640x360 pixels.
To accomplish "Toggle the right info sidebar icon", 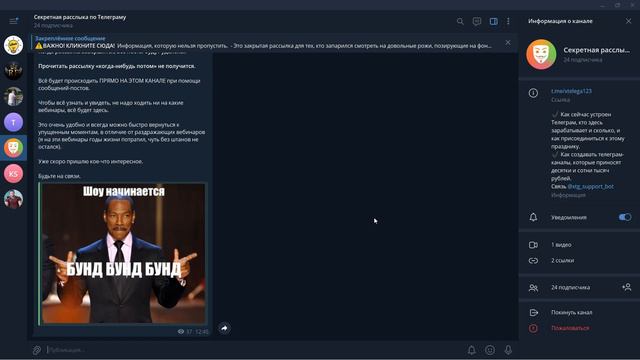I will [493, 21].
